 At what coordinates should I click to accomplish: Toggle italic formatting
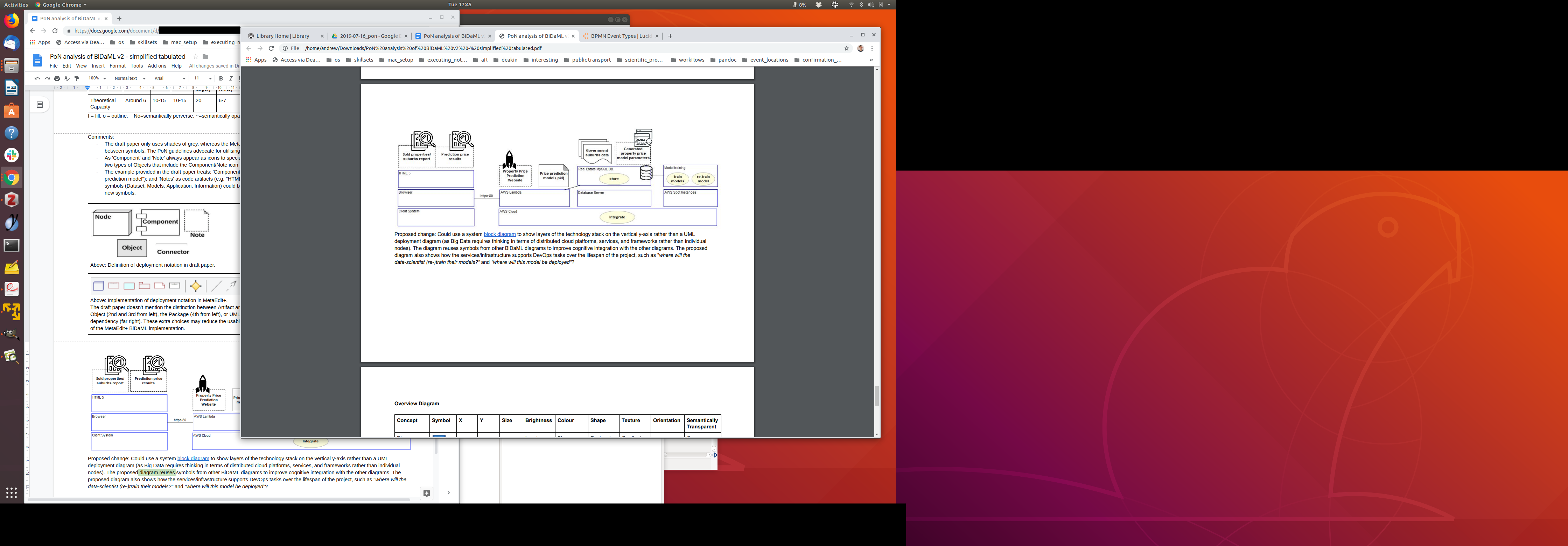click(231, 78)
